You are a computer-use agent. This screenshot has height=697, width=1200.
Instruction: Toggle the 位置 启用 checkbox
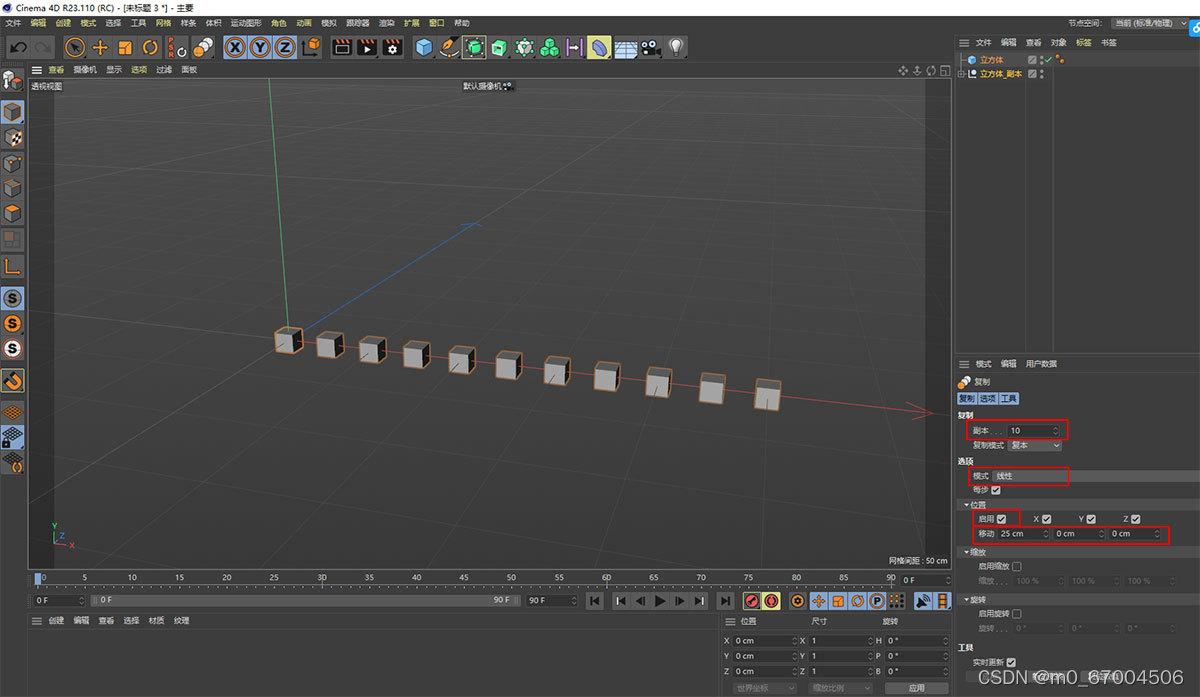coord(1002,519)
